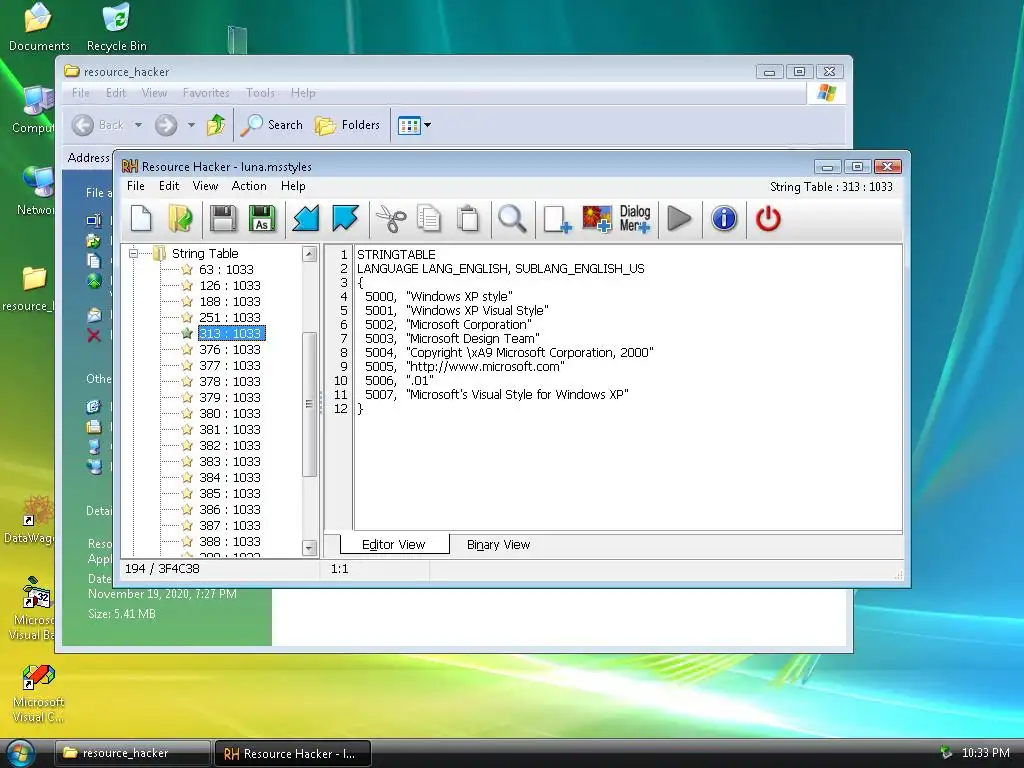The height and width of the screenshot is (768, 1024).
Task: Select tree item 380 : 1033
Action: pos(230,413)
